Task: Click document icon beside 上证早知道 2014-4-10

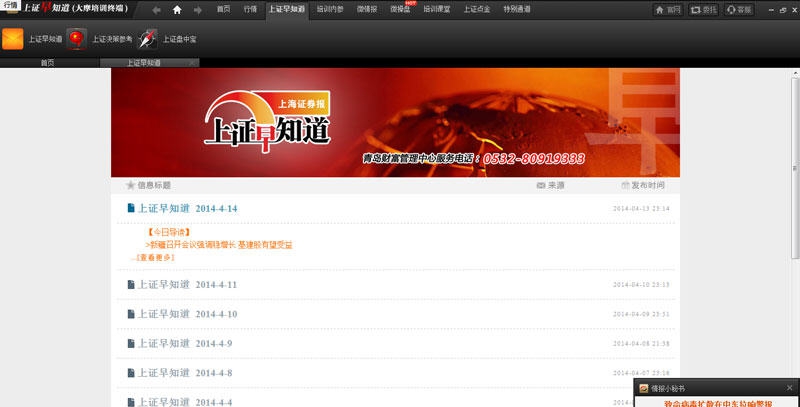Action: coord(131,314)
